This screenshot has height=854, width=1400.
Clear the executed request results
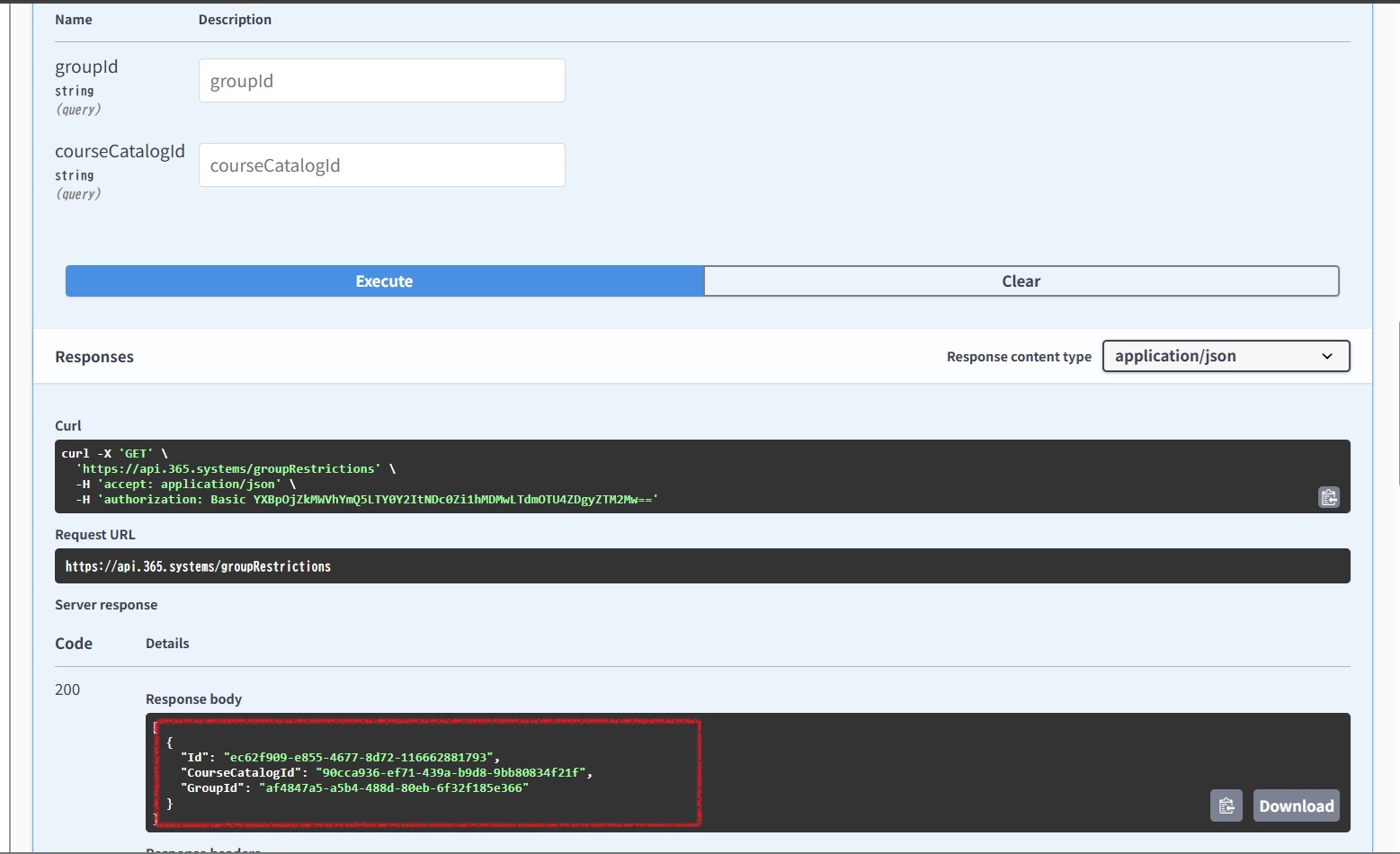click(x=1021, y=280)
